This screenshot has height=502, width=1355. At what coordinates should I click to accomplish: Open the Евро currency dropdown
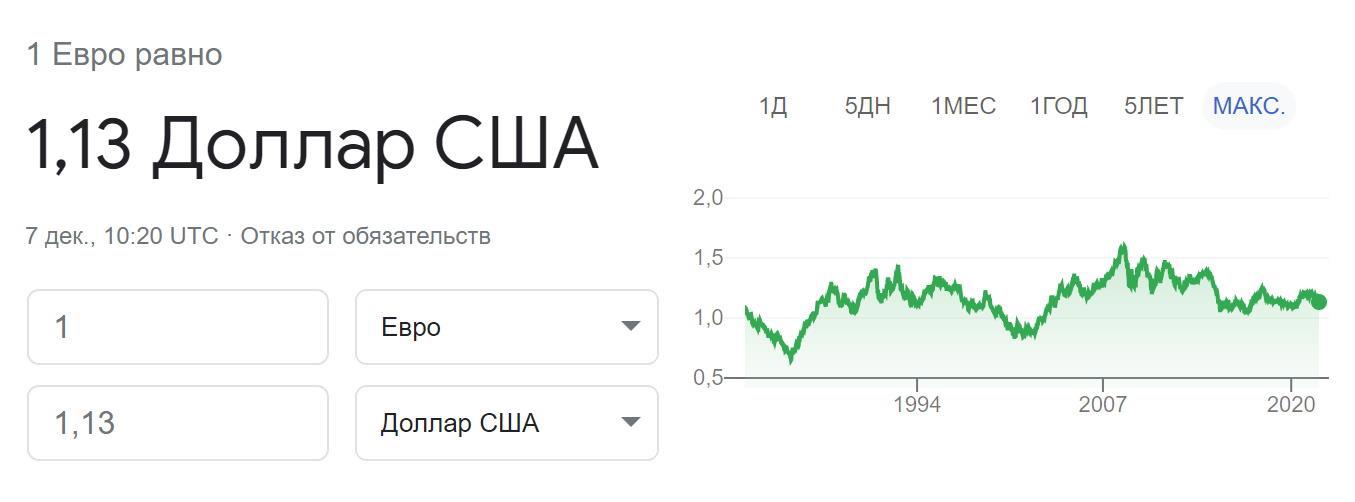pyautogui.click(x=506, y=327)
